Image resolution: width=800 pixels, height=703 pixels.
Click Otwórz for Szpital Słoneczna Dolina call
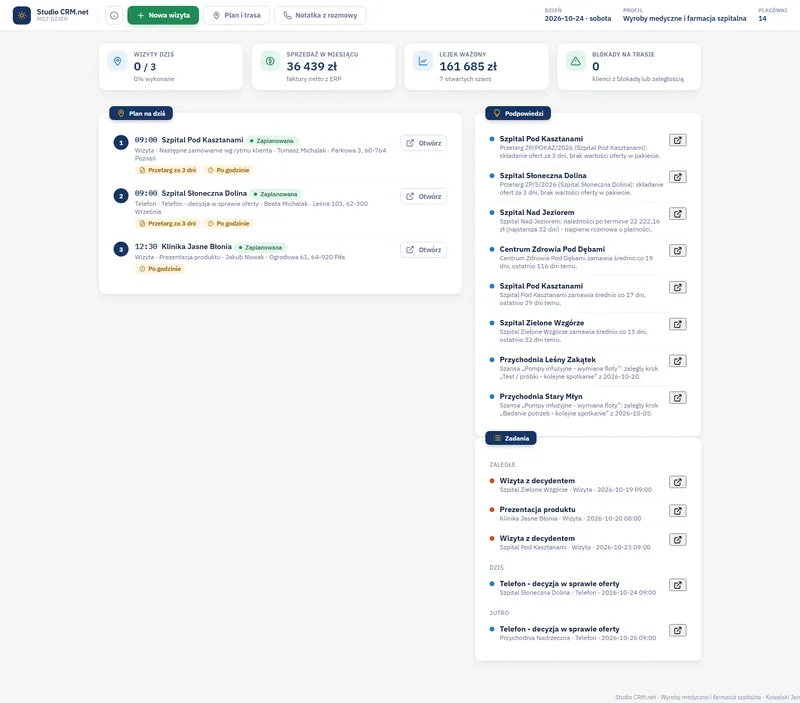click(423, 196)
